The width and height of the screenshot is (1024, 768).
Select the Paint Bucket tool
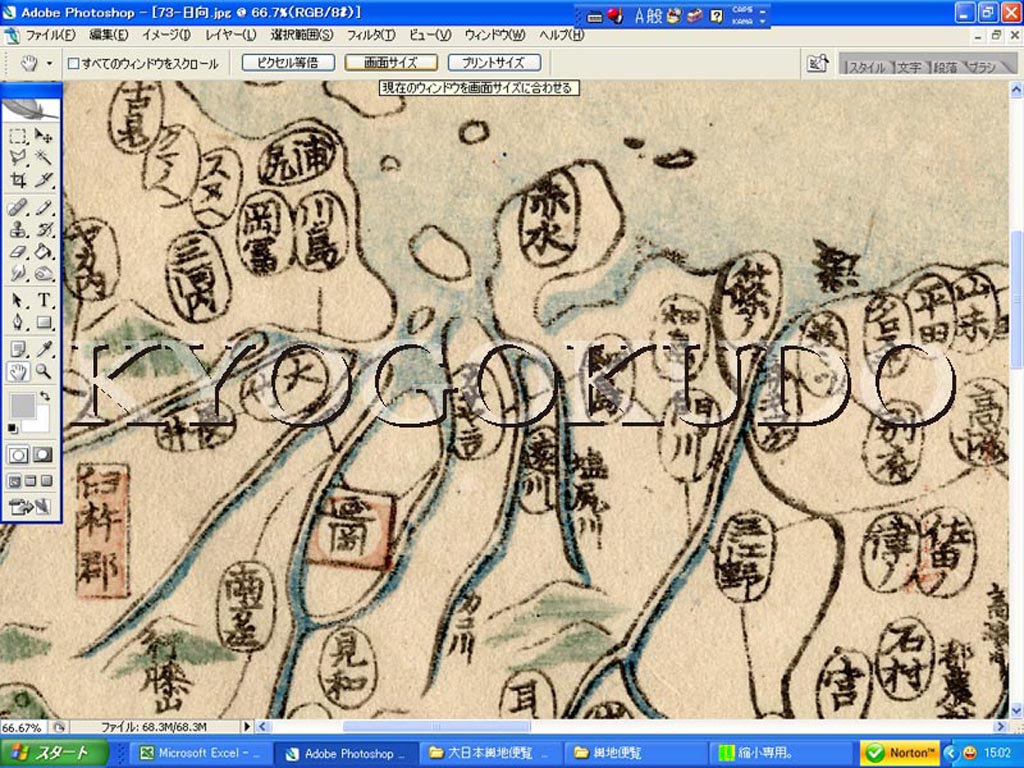[43, 251]
